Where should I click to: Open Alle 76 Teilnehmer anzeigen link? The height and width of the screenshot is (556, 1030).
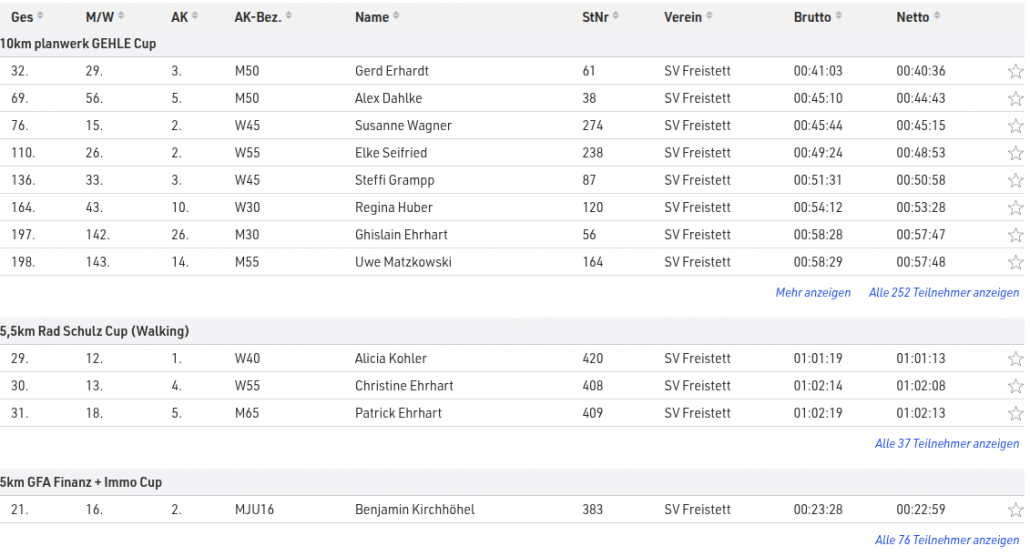[x=946, y=540]
